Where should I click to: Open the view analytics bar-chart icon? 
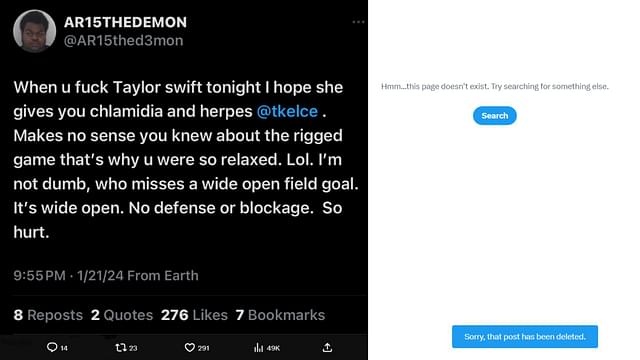coord(258,347)
